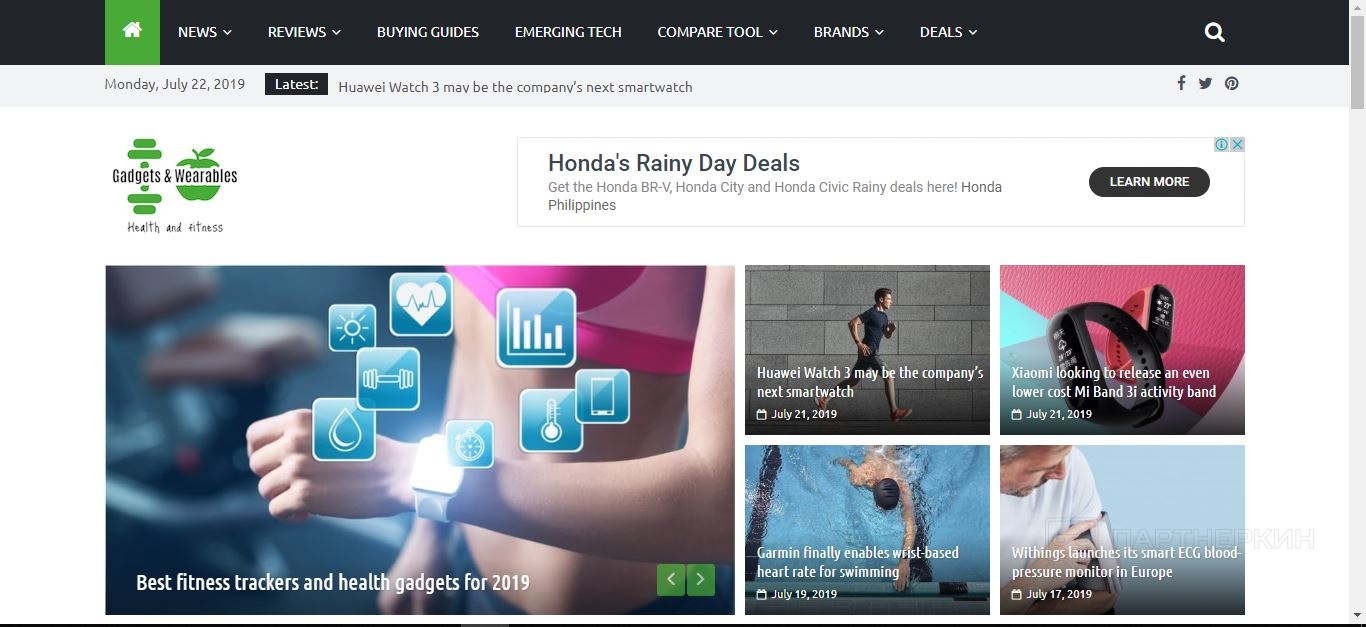Screen dimensions: 1366x627
Task: Show the ad info icon
Action: [1221, 145]
